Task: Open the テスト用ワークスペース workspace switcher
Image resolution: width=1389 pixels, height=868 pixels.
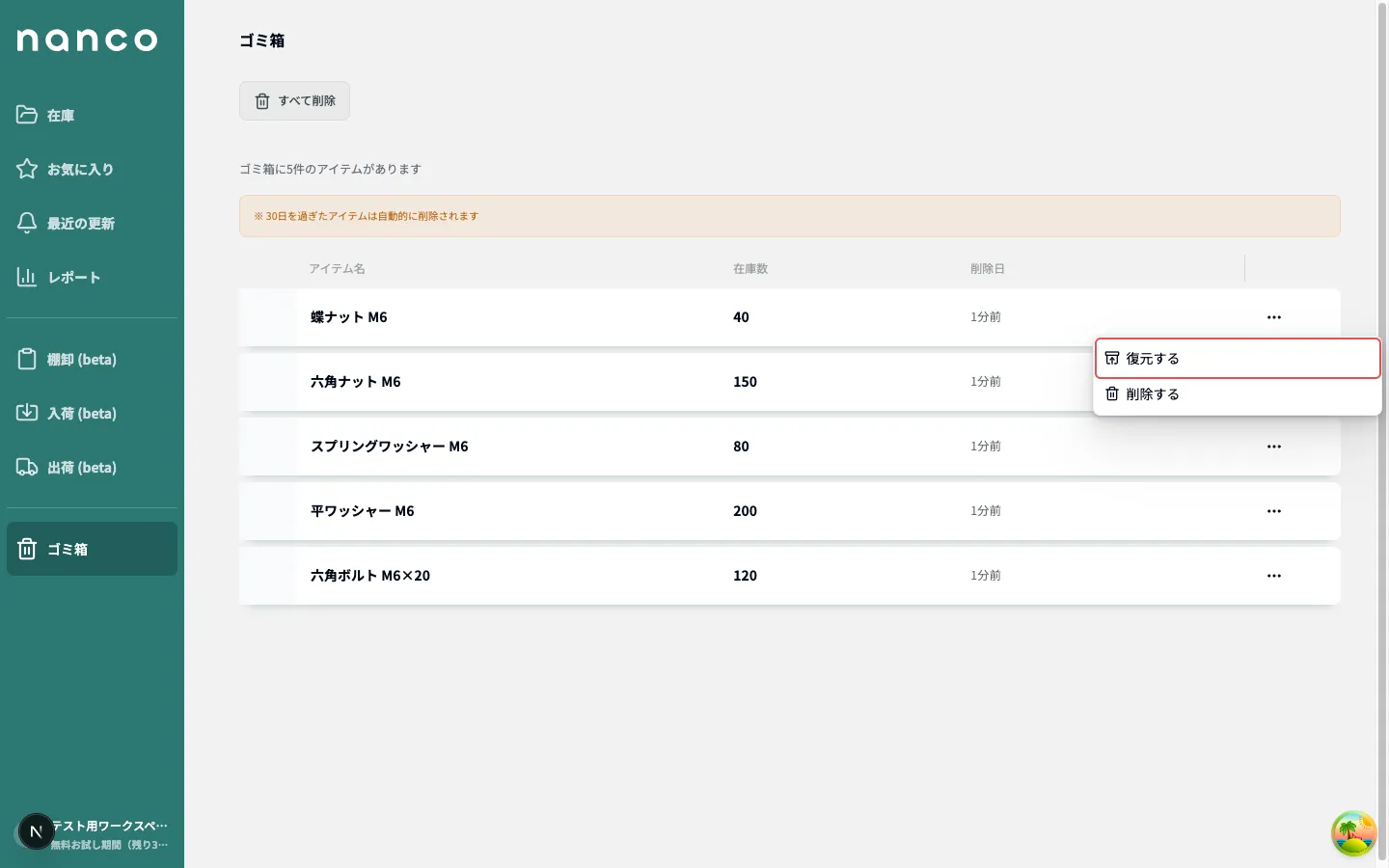Action: tap(93, 833)
